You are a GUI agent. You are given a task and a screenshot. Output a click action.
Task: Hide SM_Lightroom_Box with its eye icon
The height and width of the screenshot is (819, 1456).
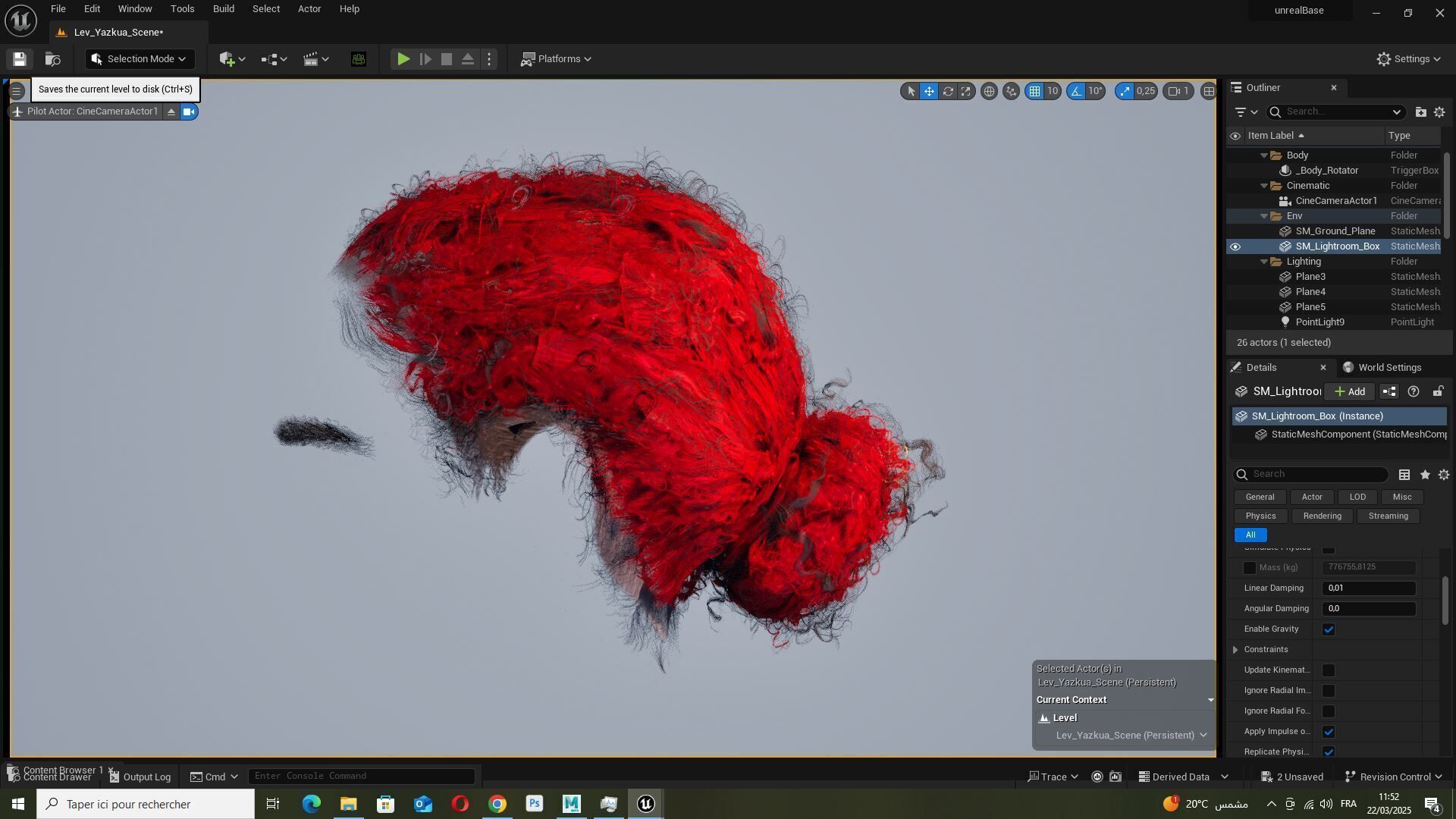[x=1235, y=246]
